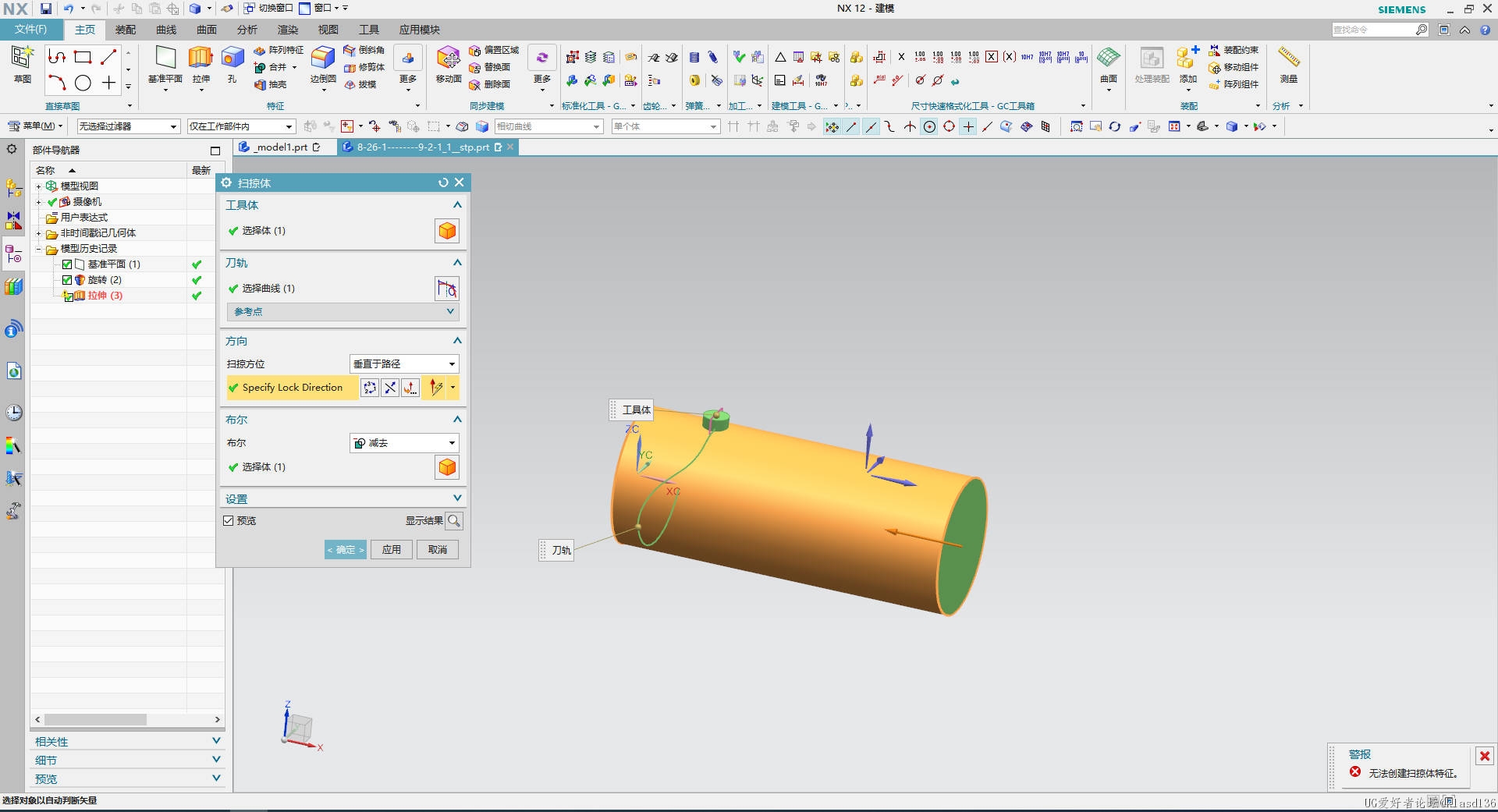Click the boolean body selection cube icon
The width and height of the screenshot is (1498, 812).
coord(447,467)
